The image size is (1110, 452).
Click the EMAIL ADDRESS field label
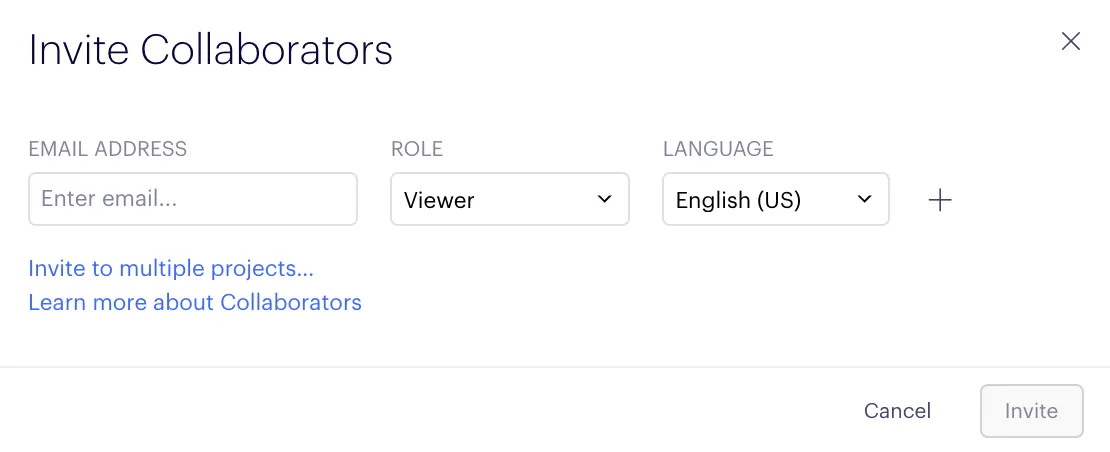[x=108, y=149]
